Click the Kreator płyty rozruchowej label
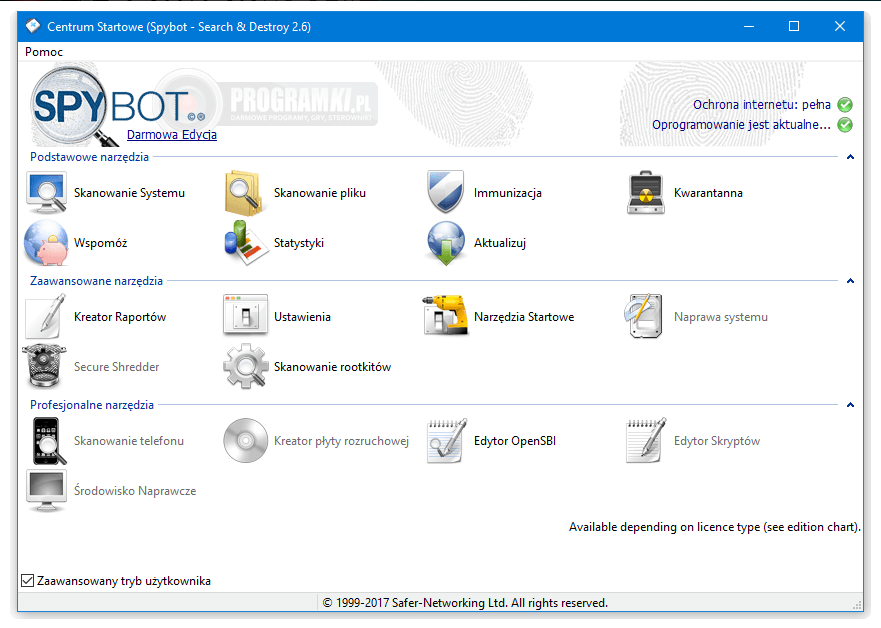881x628 pixels. point(341,441)
